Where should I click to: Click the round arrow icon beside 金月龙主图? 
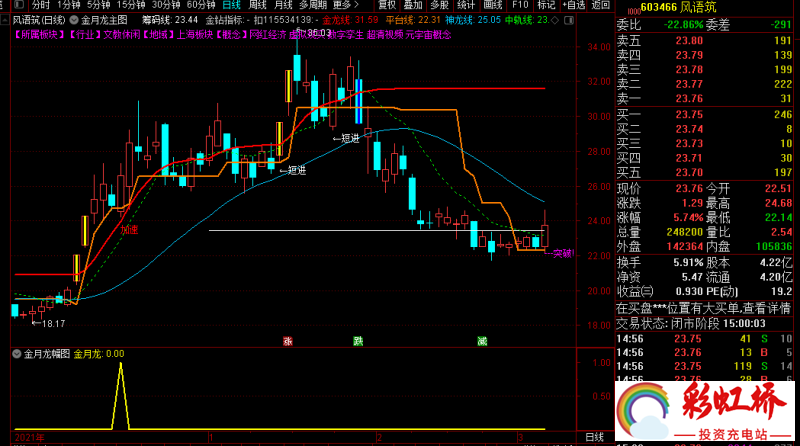click(x=74, y=19)
